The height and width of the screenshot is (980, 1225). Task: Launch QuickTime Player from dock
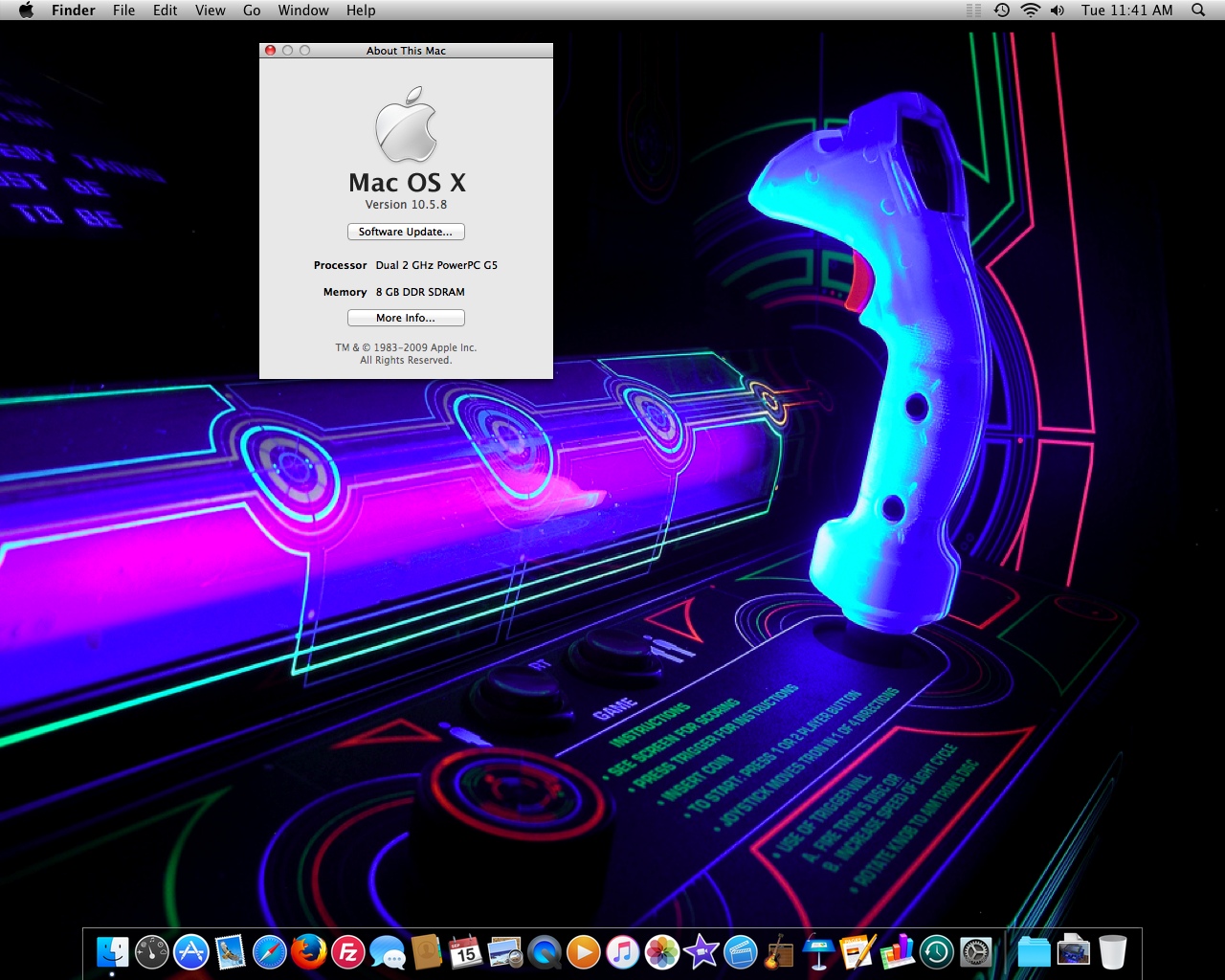(x=545, y=952)
